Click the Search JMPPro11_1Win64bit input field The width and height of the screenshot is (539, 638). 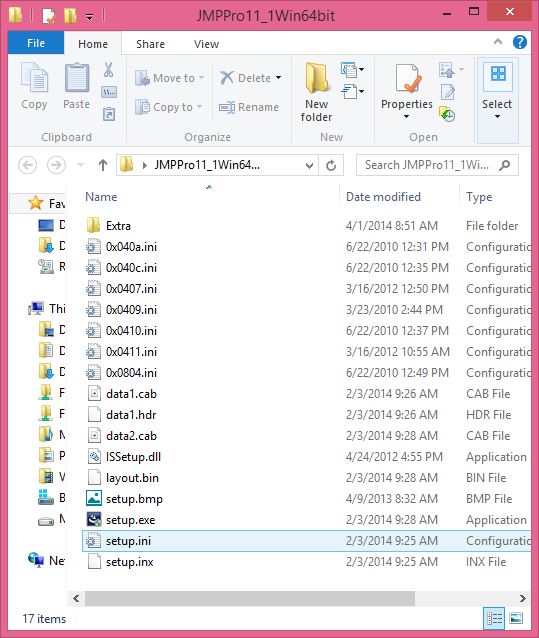[x=437, y=165]
